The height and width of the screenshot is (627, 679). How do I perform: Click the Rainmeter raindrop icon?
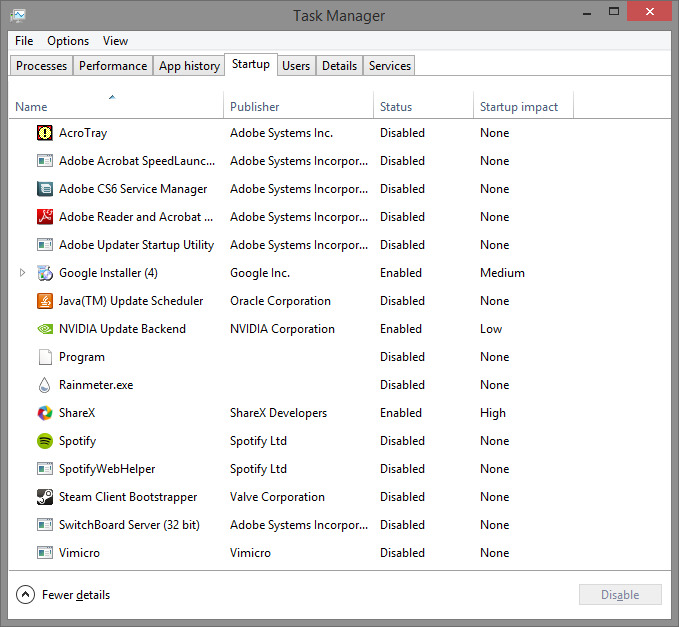[44, 385]
